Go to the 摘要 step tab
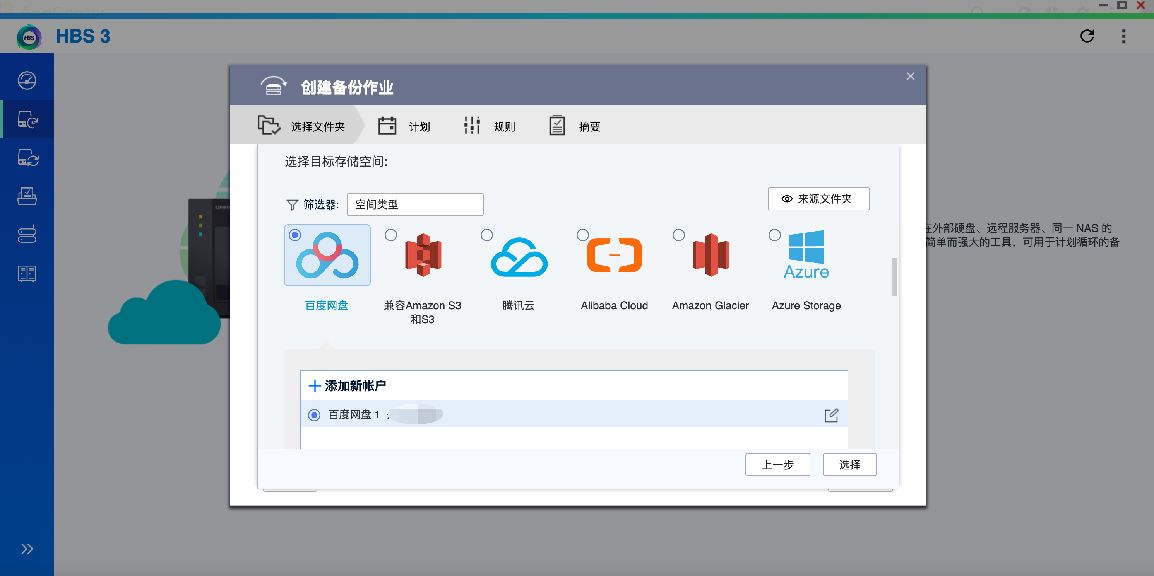This screenshot has height=576, width=1154. pyautogui.click(x=575, y=126)
